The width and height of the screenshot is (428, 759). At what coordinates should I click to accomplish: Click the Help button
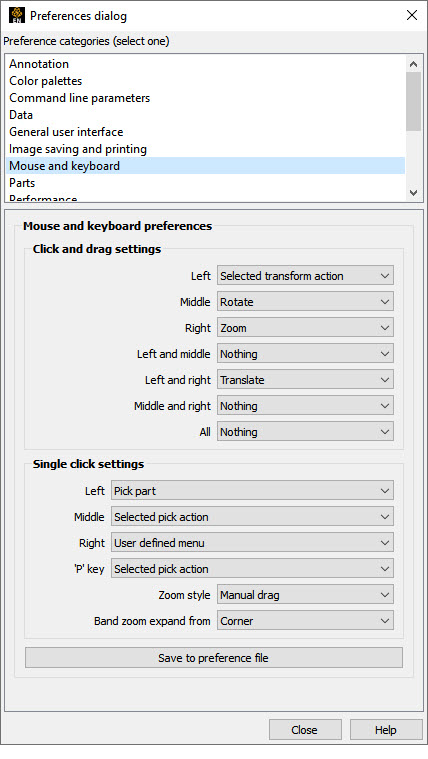point(386,730)
